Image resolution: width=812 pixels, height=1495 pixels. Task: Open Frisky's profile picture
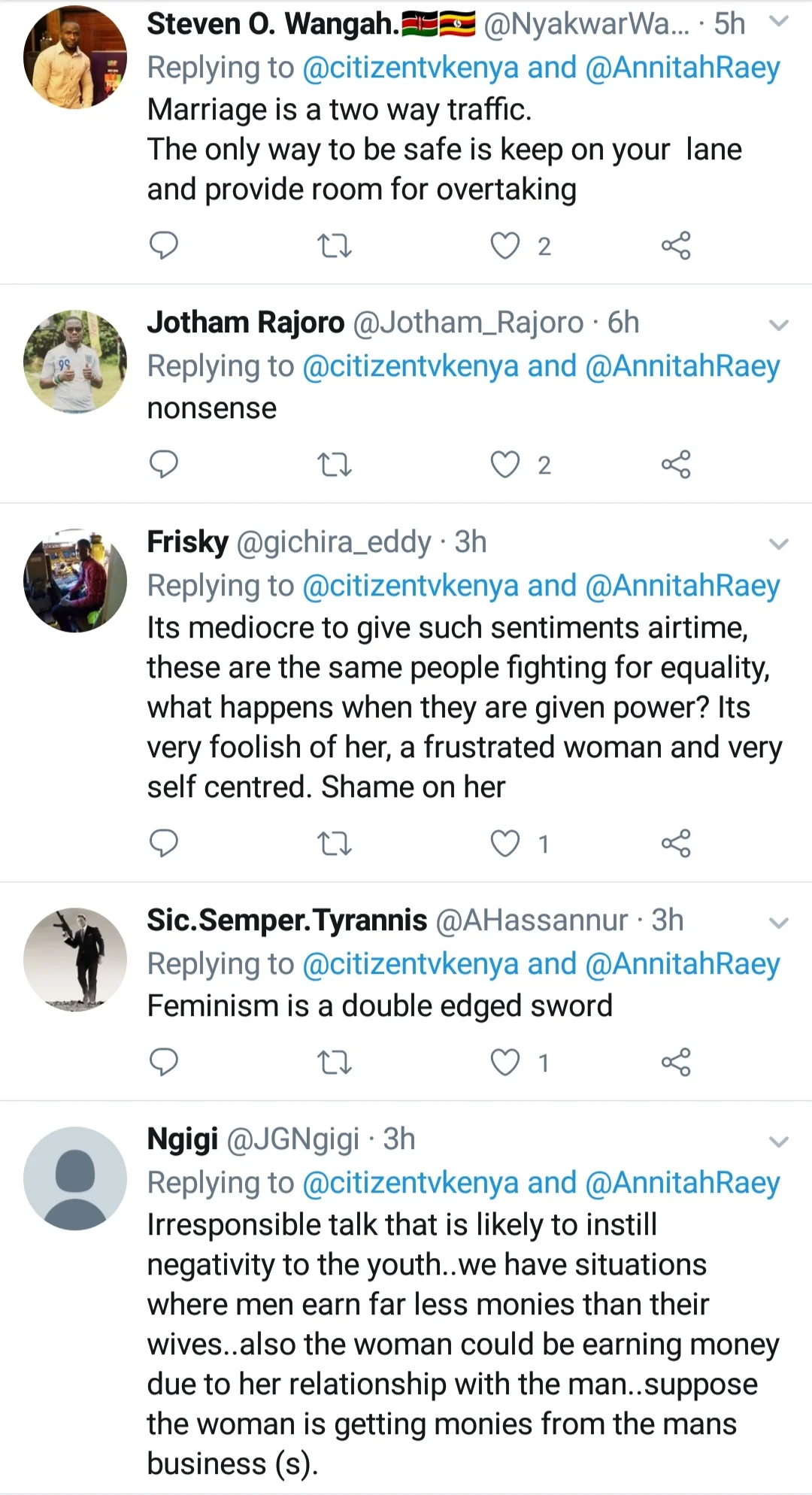click(75, 581)
